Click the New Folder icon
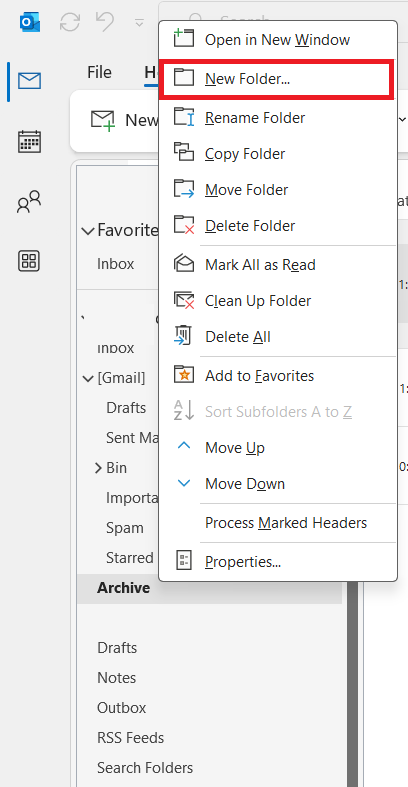The width and height of the screenshot is (408, 787). coord(184,78)
